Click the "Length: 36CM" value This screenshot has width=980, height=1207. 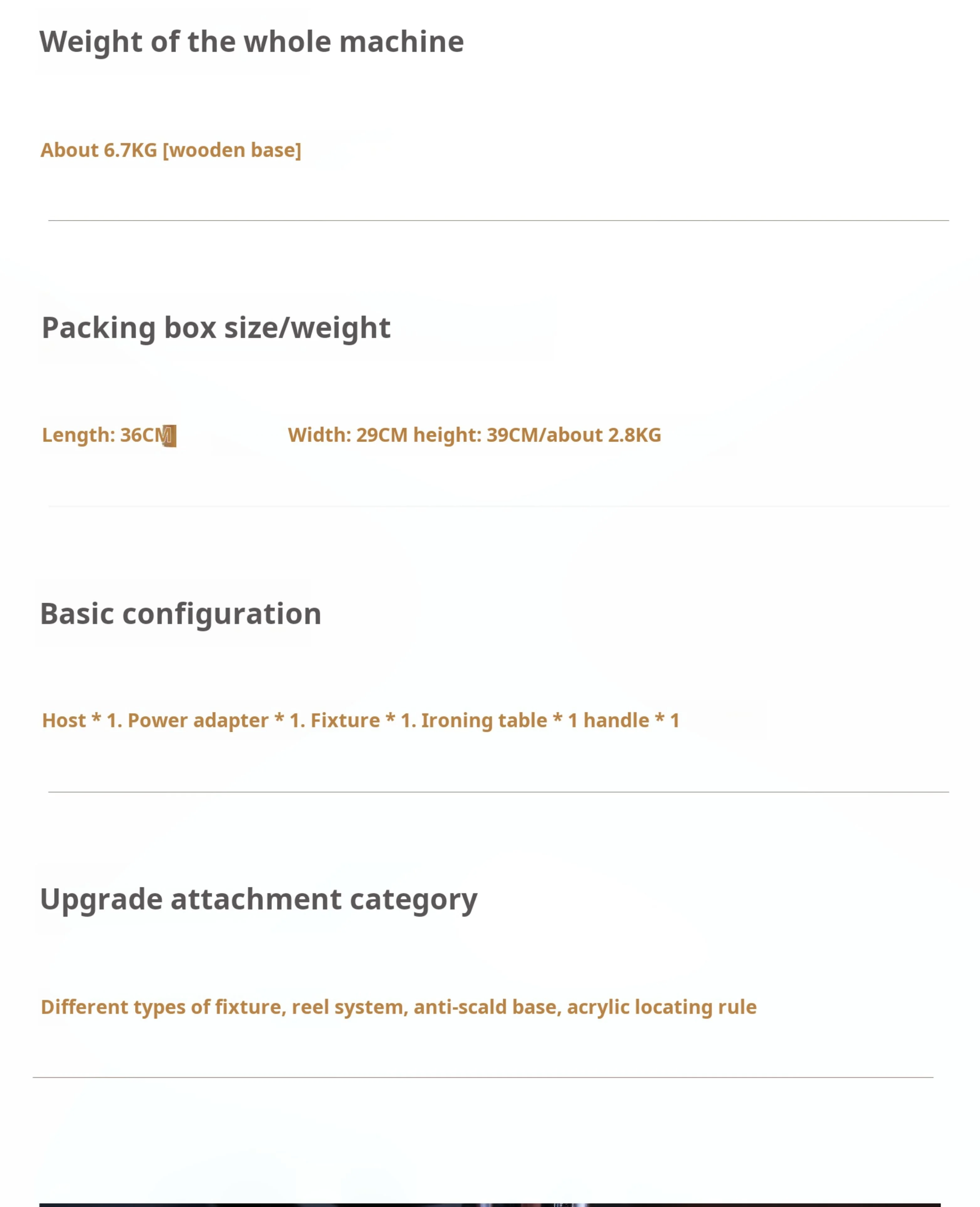point(102,435)
